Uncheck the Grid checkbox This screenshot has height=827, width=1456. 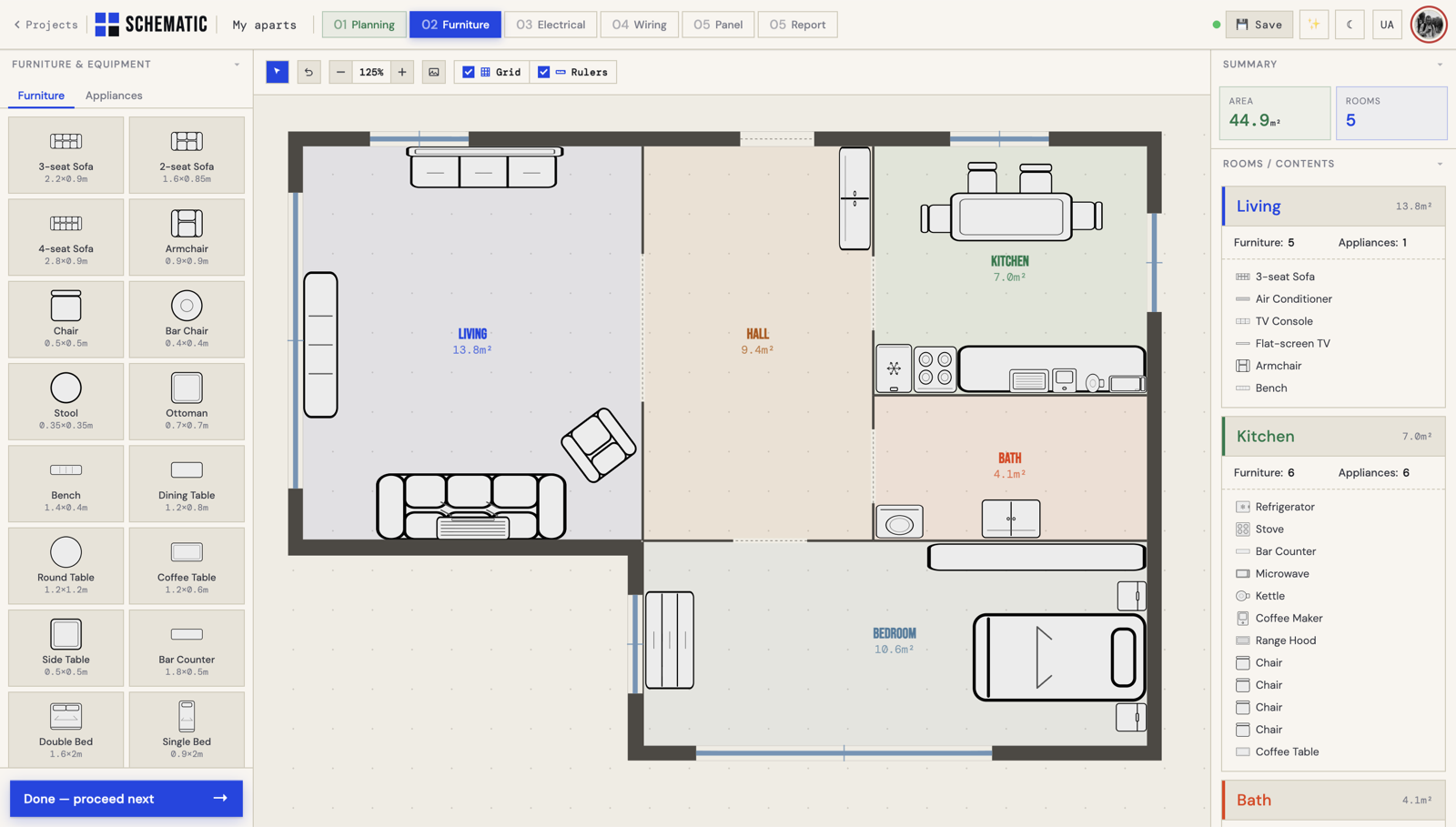(469, 72)
